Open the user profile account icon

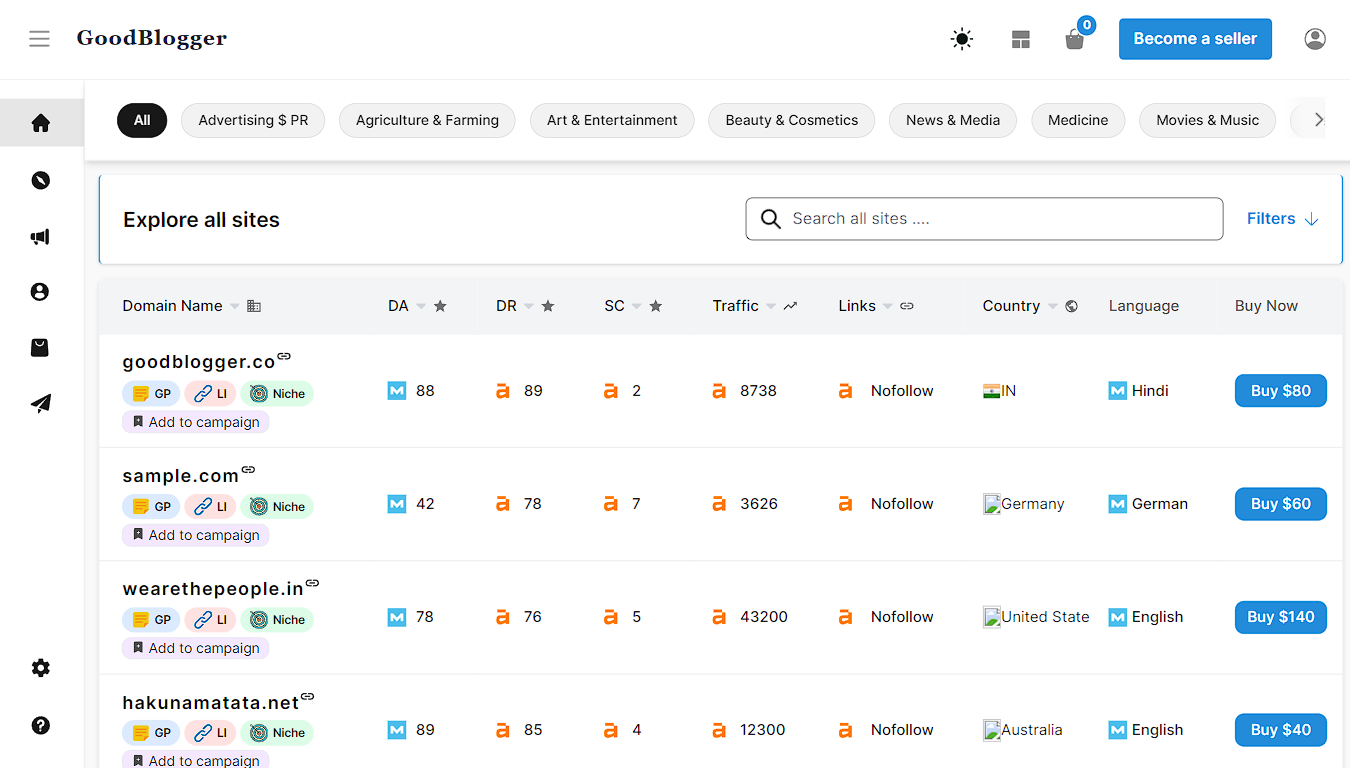(x=1315, y=39)
